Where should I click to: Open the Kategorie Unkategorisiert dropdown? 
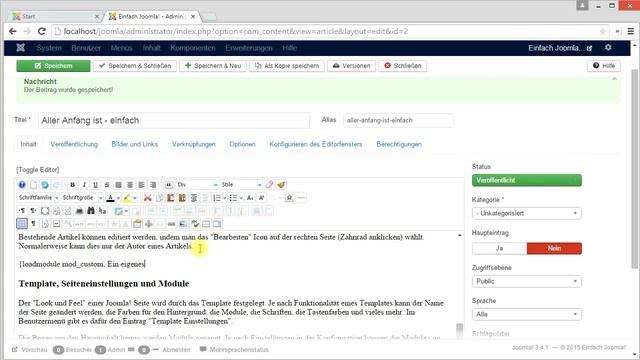527,213
